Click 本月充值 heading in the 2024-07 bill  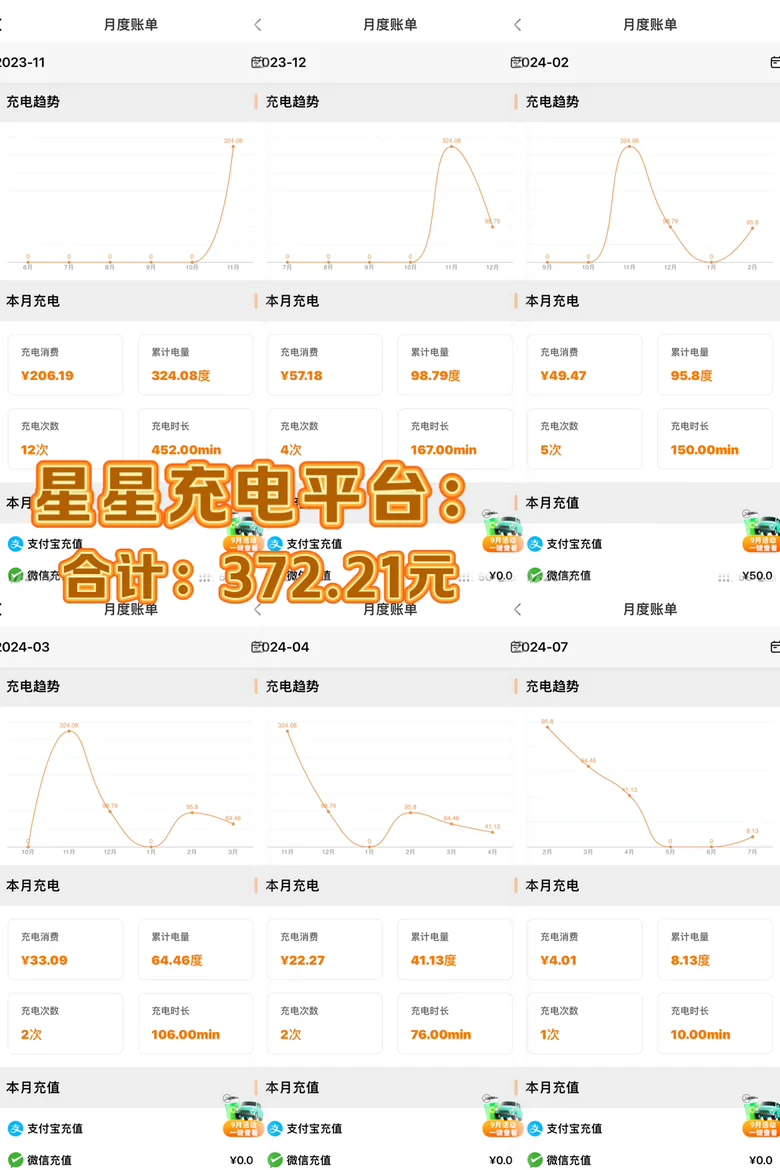[552, 1087]
